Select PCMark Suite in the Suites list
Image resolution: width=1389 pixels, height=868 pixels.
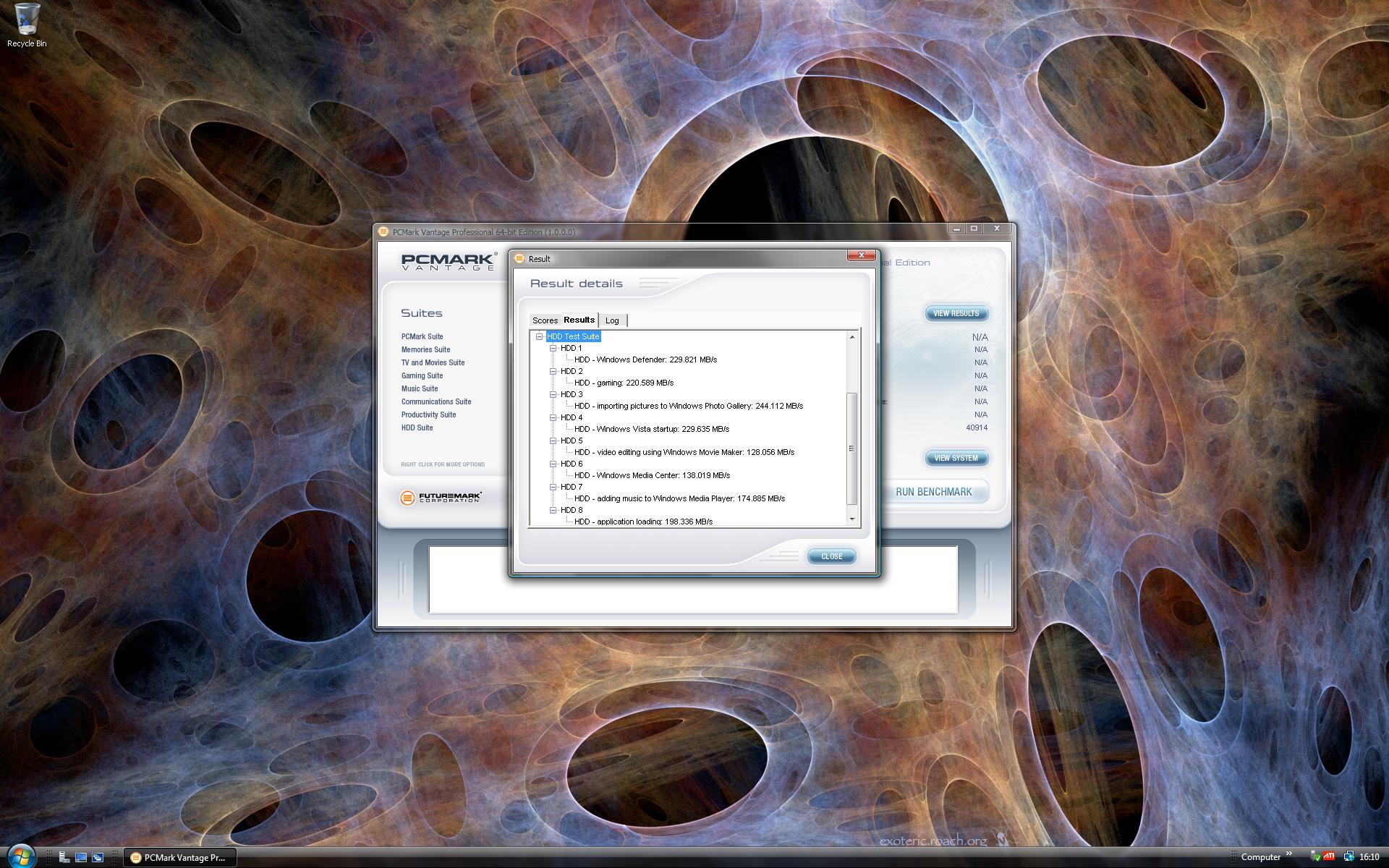coord(422,336)
